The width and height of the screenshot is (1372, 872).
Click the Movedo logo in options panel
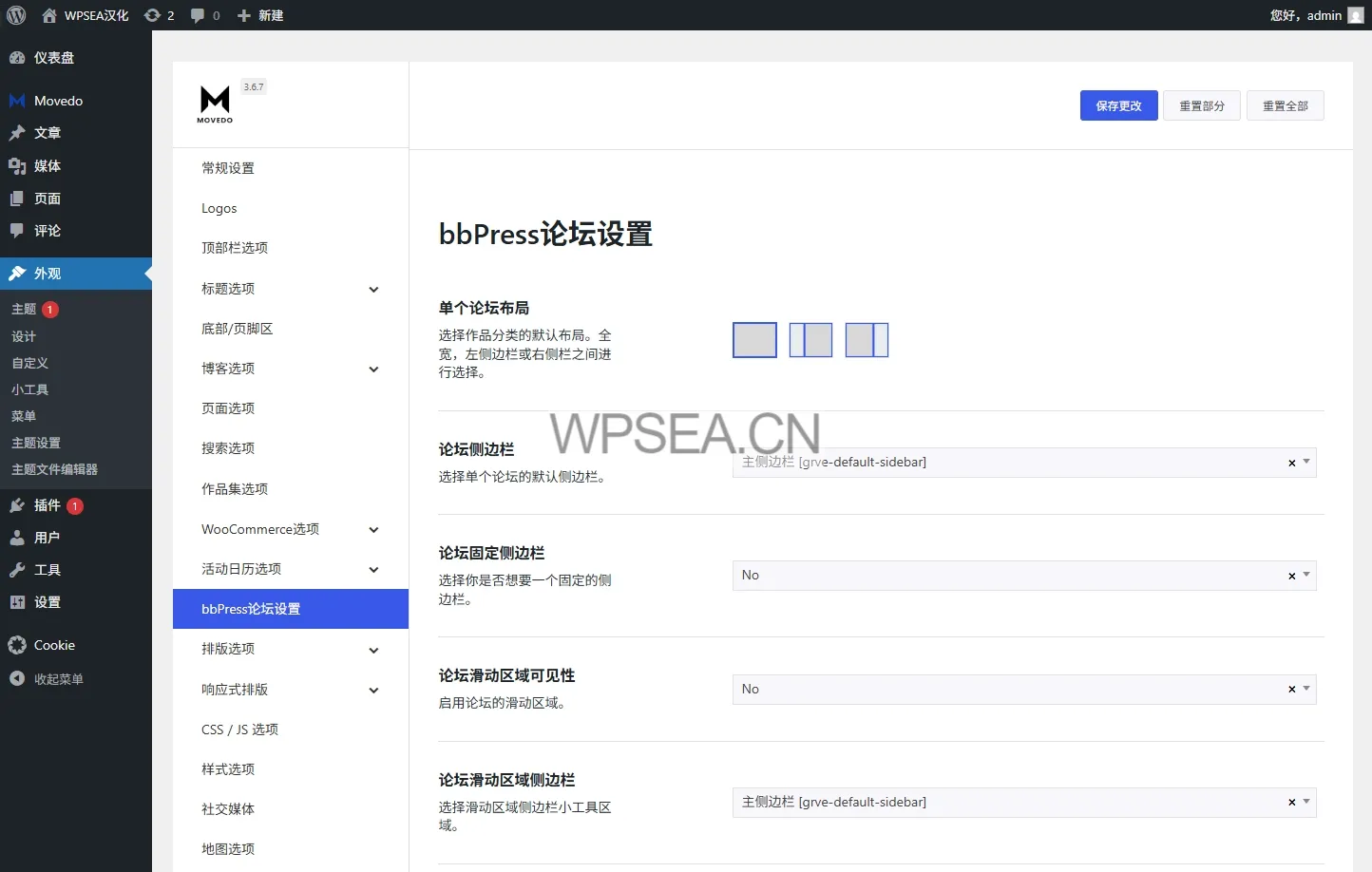pos(215,104)
